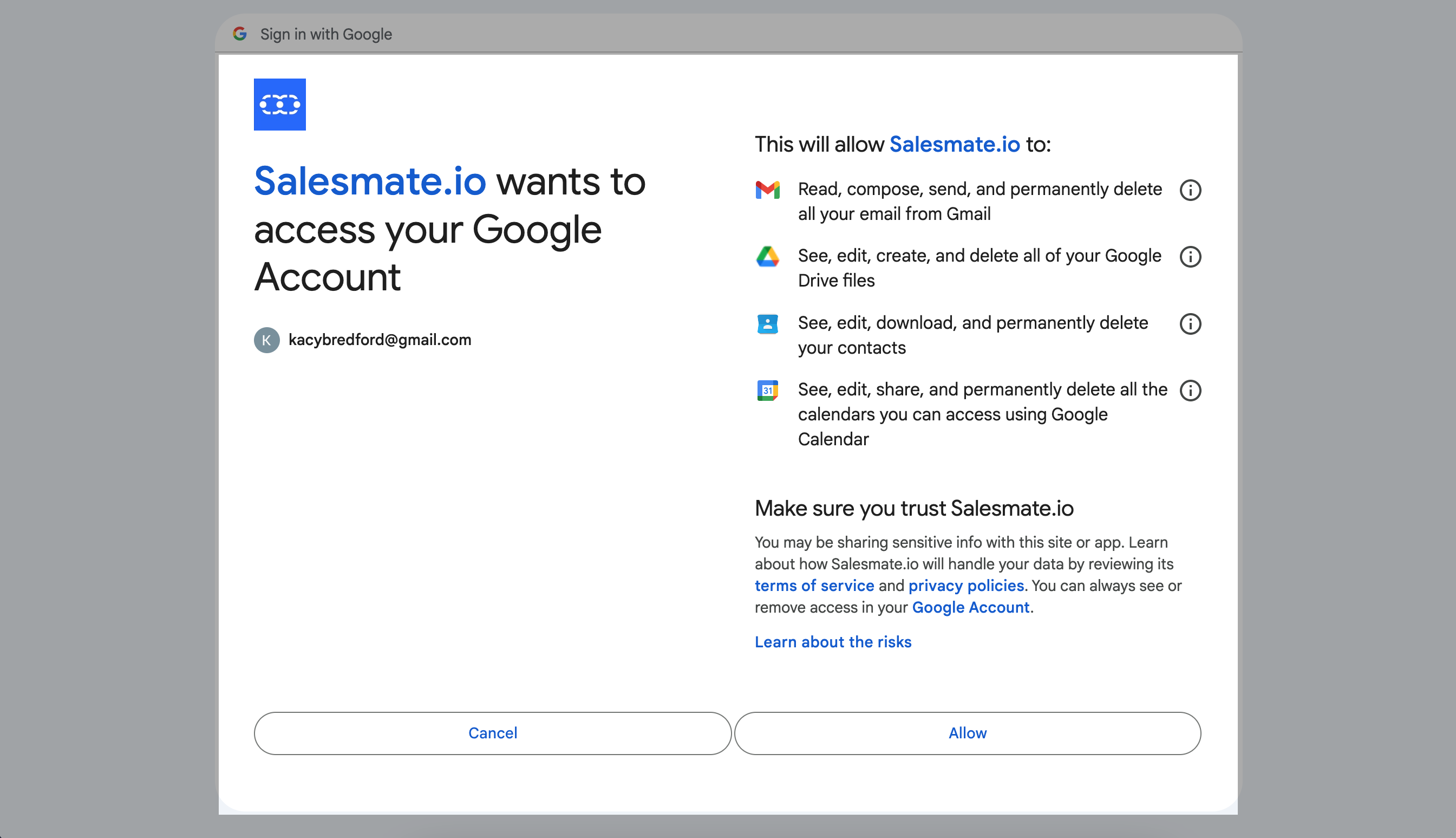Open info for Google Drive permission
The height and width of the screenshot is (838, 1456).
[1190, 257]
